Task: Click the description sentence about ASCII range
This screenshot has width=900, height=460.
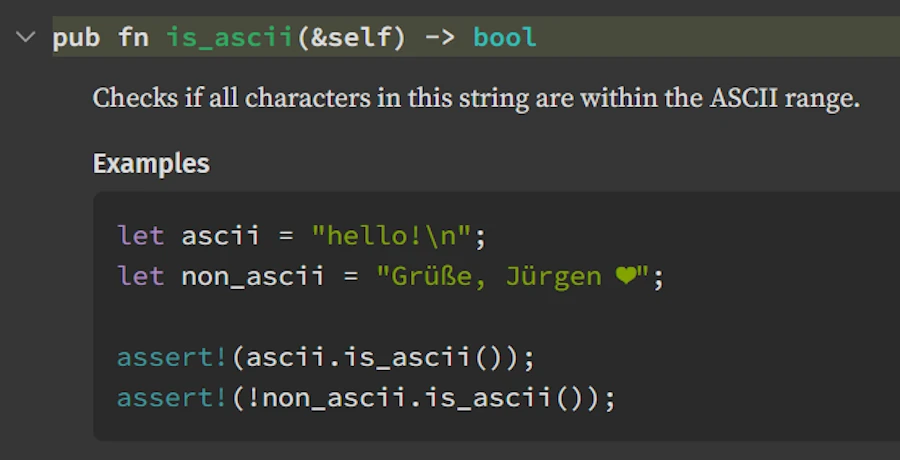Action: tap(476, 99)
